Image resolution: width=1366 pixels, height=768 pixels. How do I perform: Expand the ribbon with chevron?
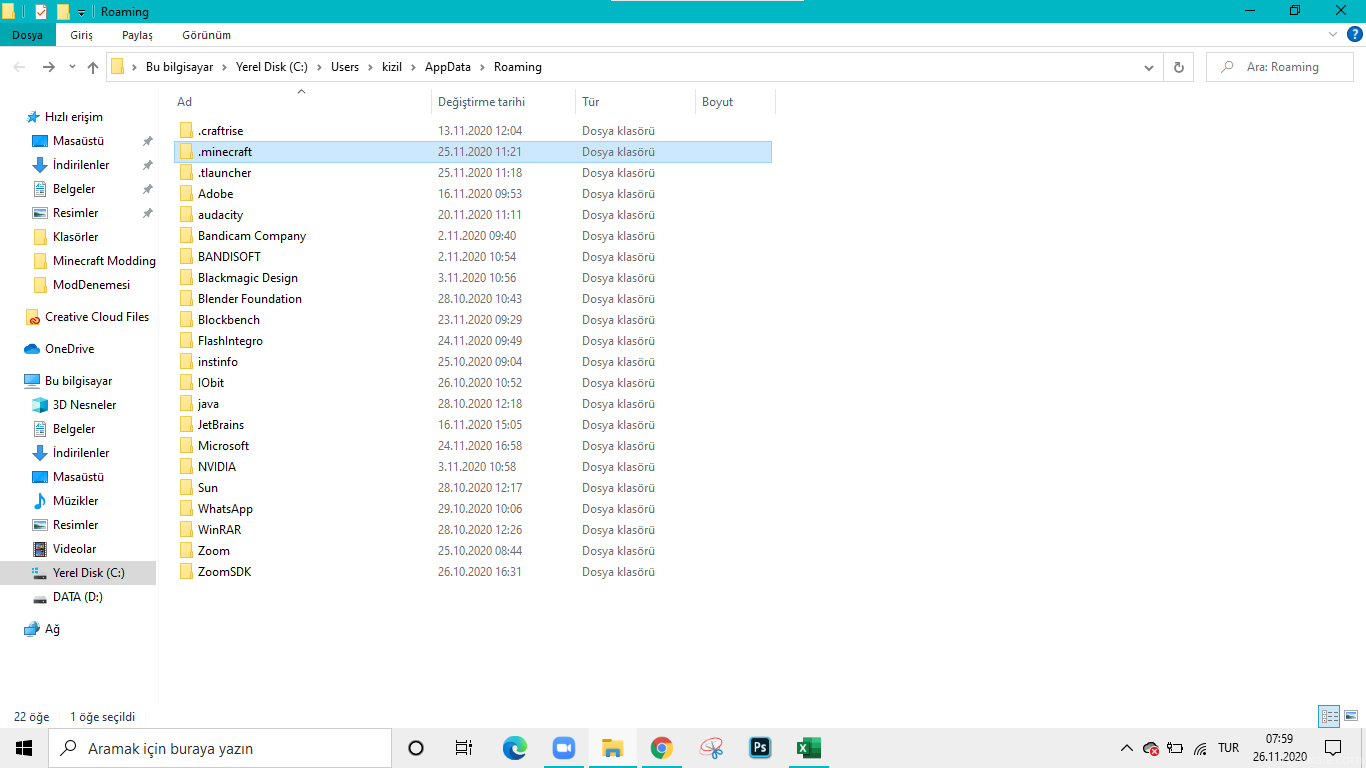coord(1333,34)
